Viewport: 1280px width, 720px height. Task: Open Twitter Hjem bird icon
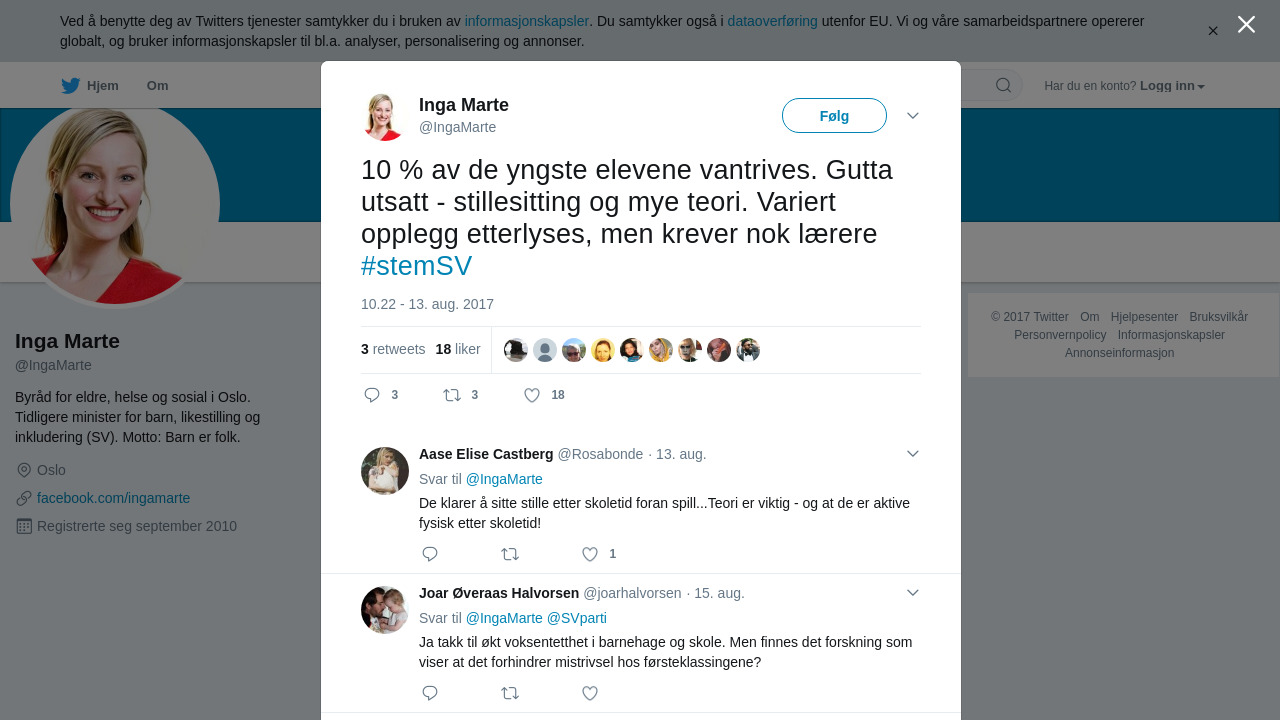tap(70, 85)
